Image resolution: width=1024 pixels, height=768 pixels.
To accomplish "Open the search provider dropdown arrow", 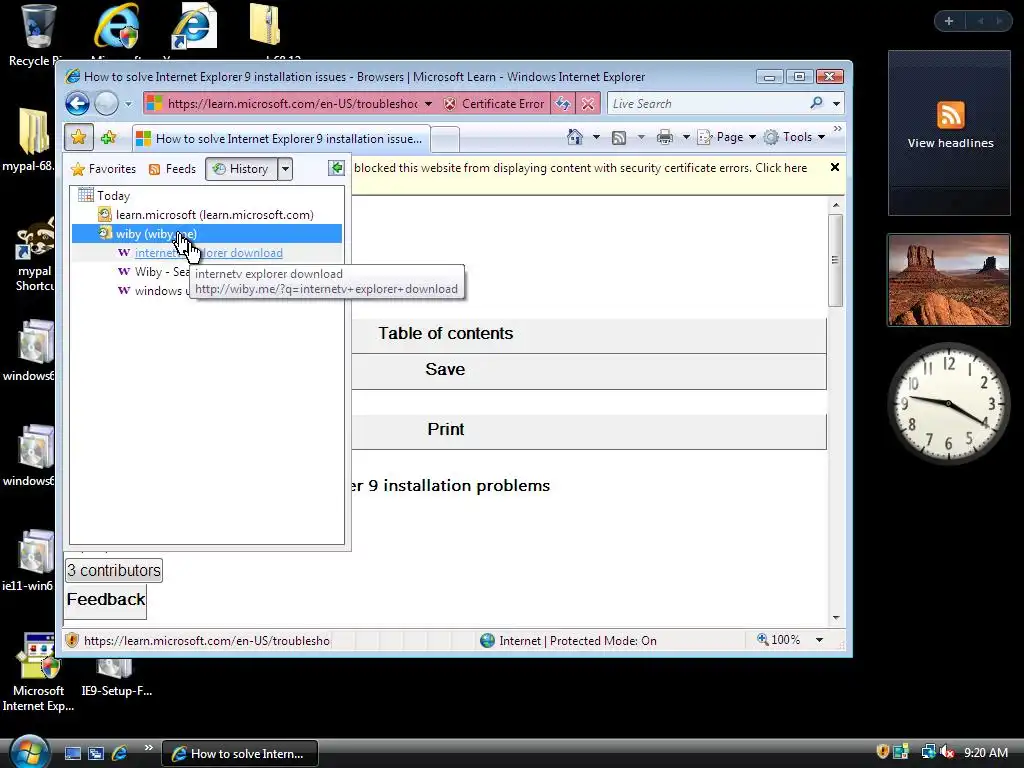I will [836, 104].
